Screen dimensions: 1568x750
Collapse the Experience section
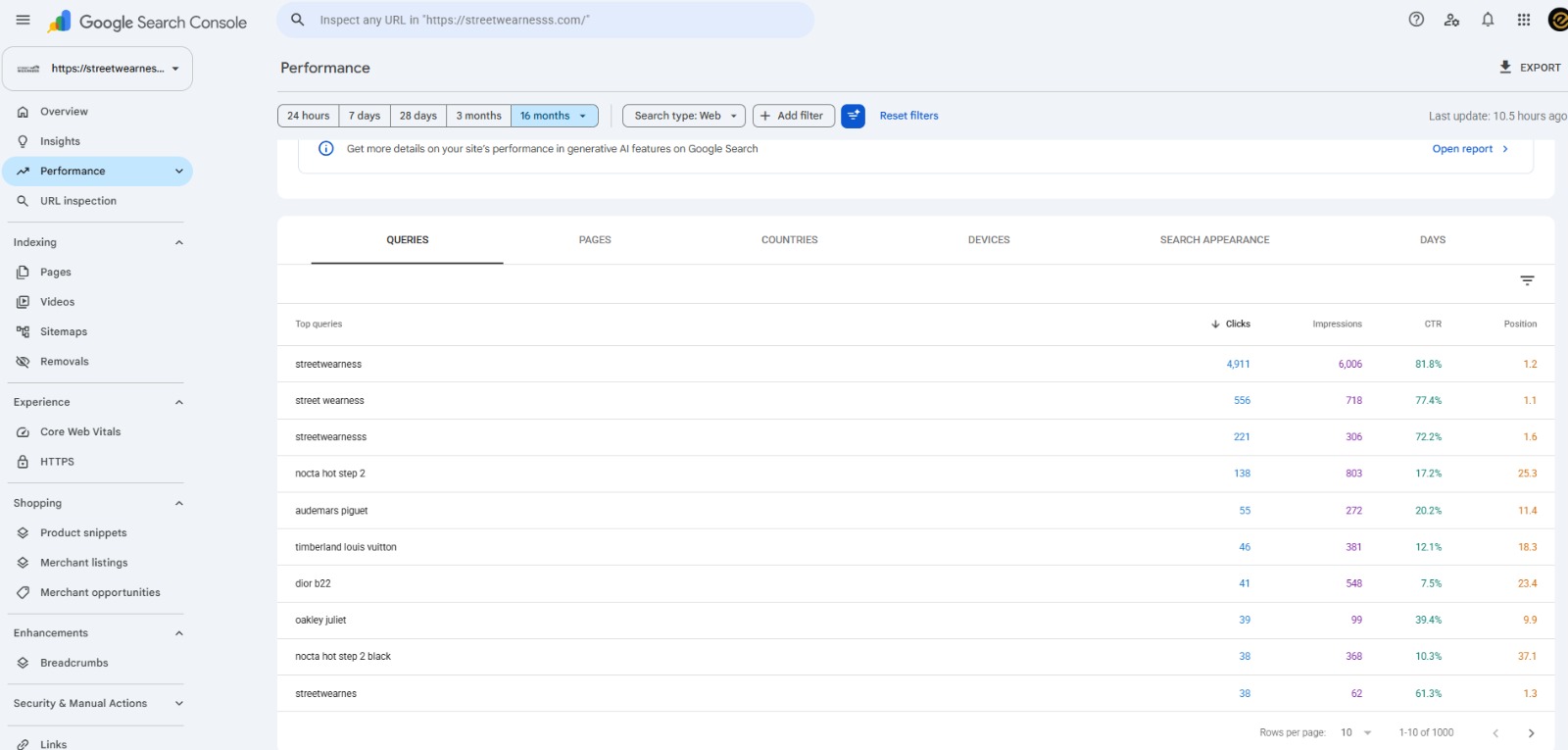pos(178,402)
